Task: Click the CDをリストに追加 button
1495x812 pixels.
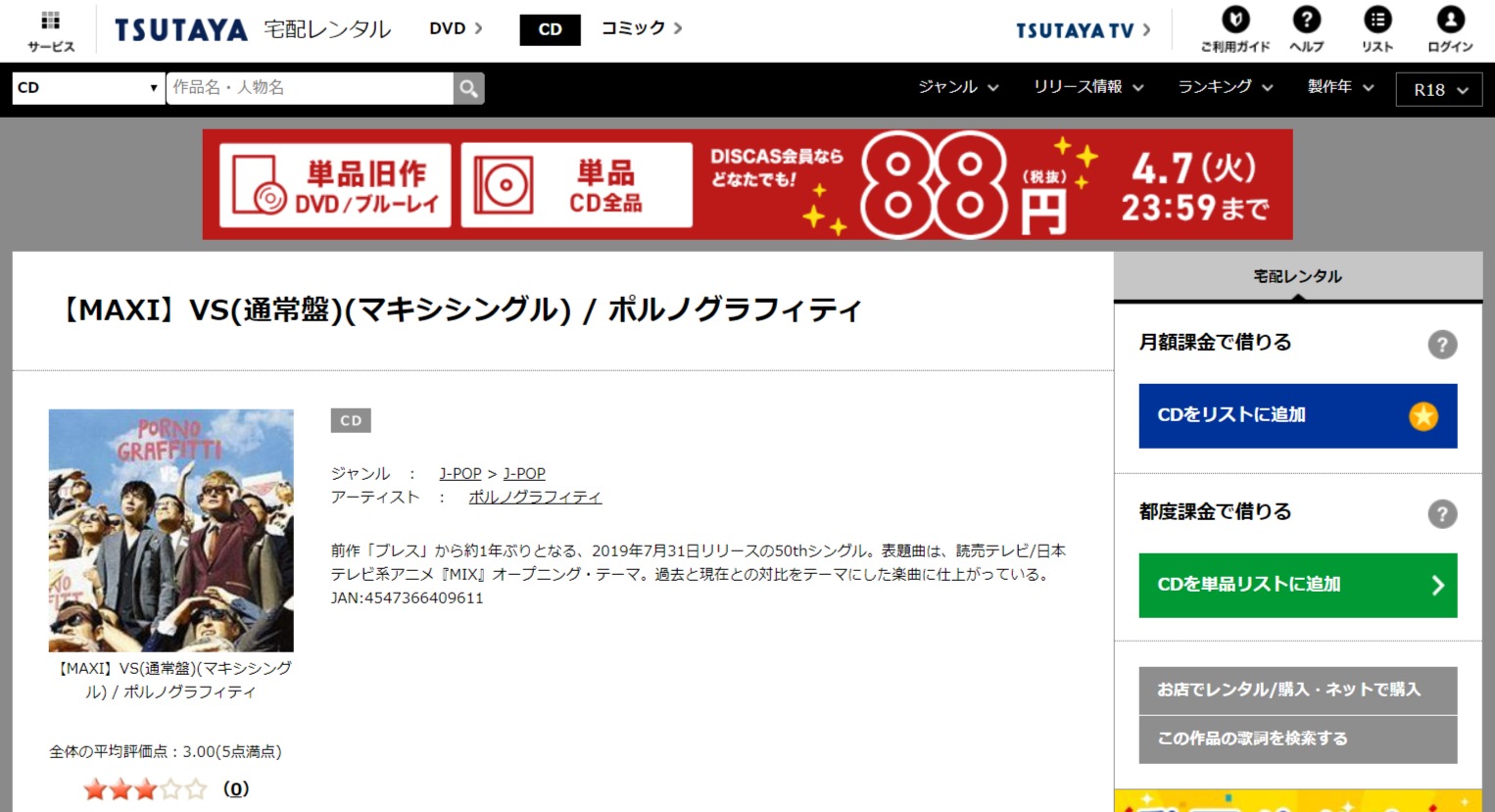Action: click(1298, 416)
